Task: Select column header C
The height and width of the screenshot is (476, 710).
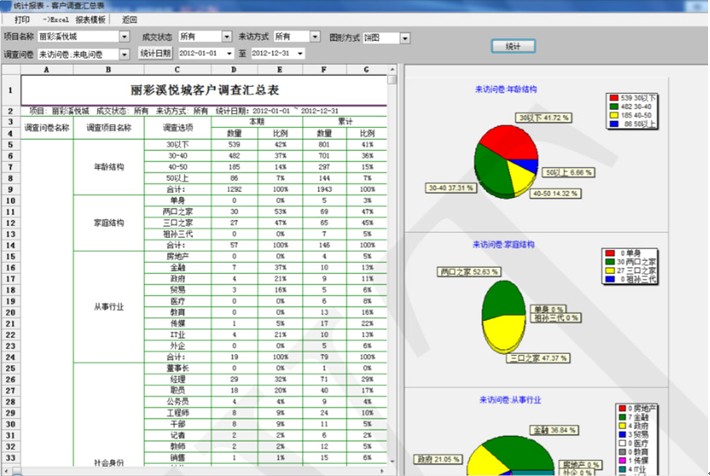Action: click(177, 70)
